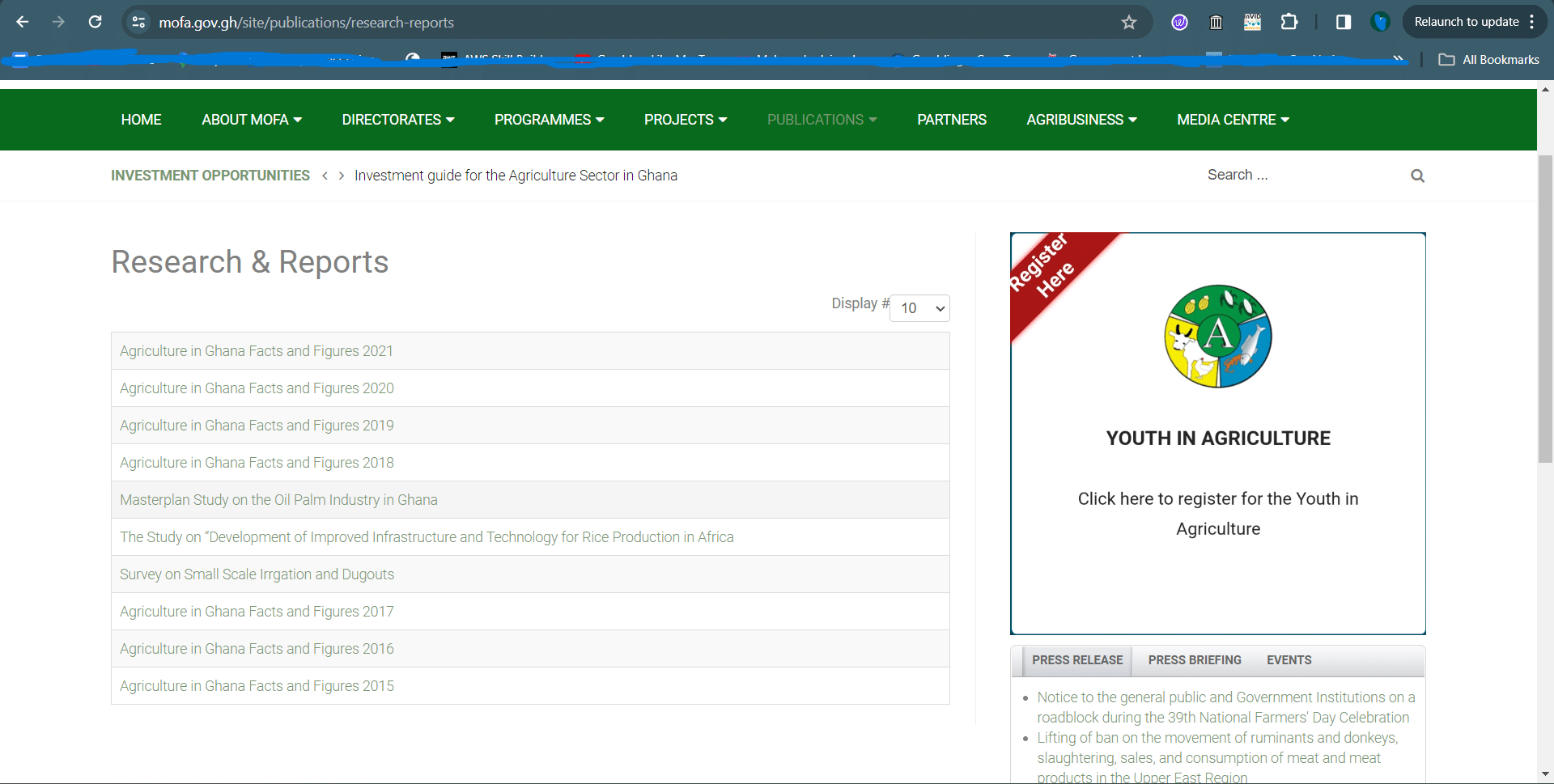Click the Search input field
Viewport: 1554px width, 784px height.
point(1303,175)
